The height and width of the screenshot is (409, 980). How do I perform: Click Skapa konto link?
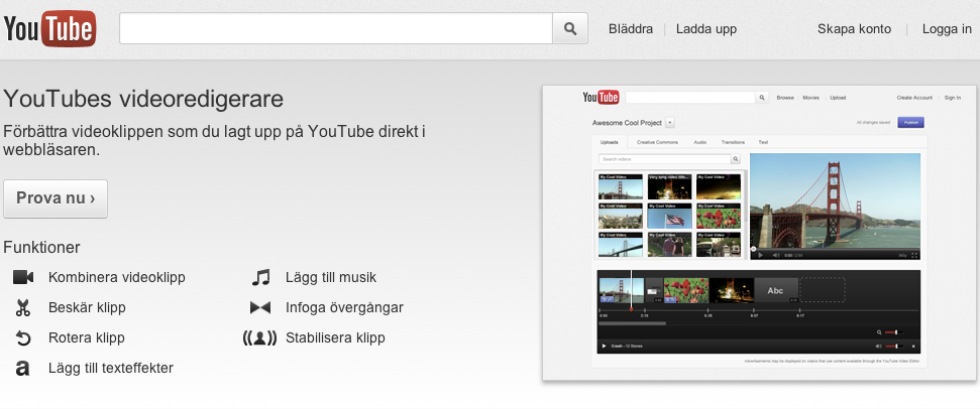tap(854, 29)
